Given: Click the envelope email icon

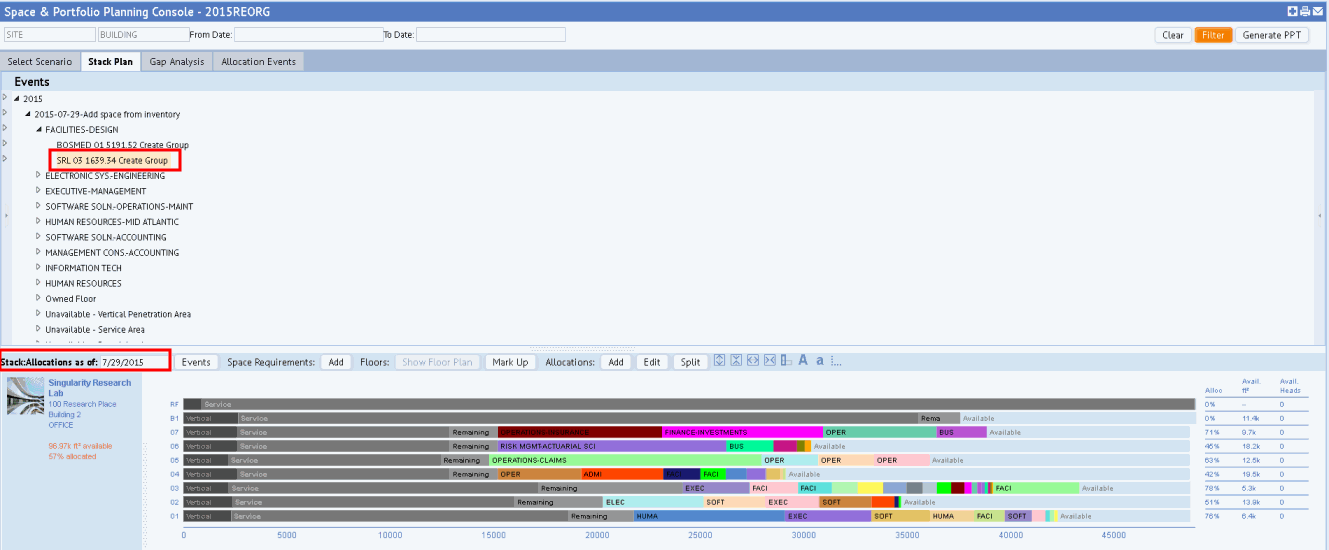Looking at the screenshot, I should (x=1318, y=11).
